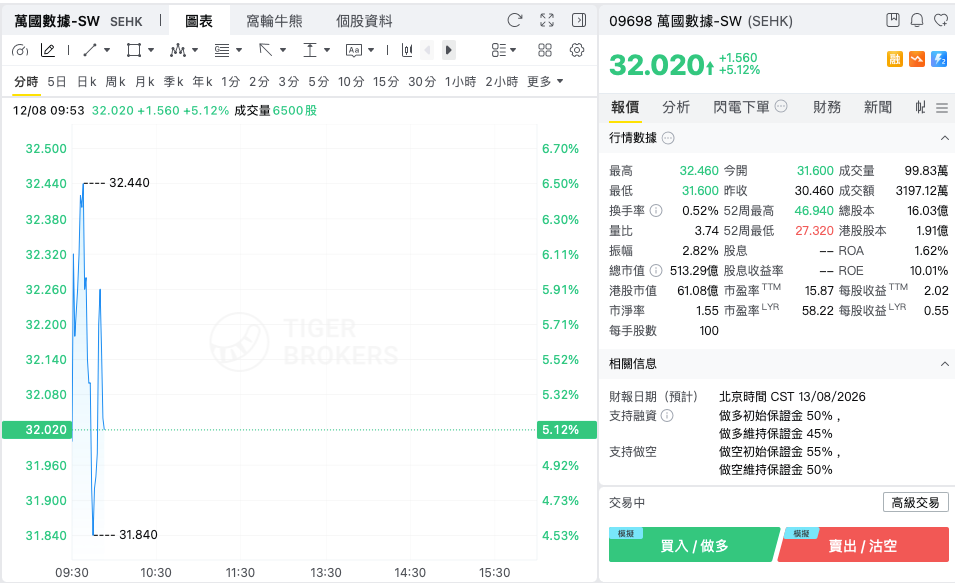Add stock to watchlist heart icon
The height and width of the screenshot is (583, 955).
(x=940, y=20)
